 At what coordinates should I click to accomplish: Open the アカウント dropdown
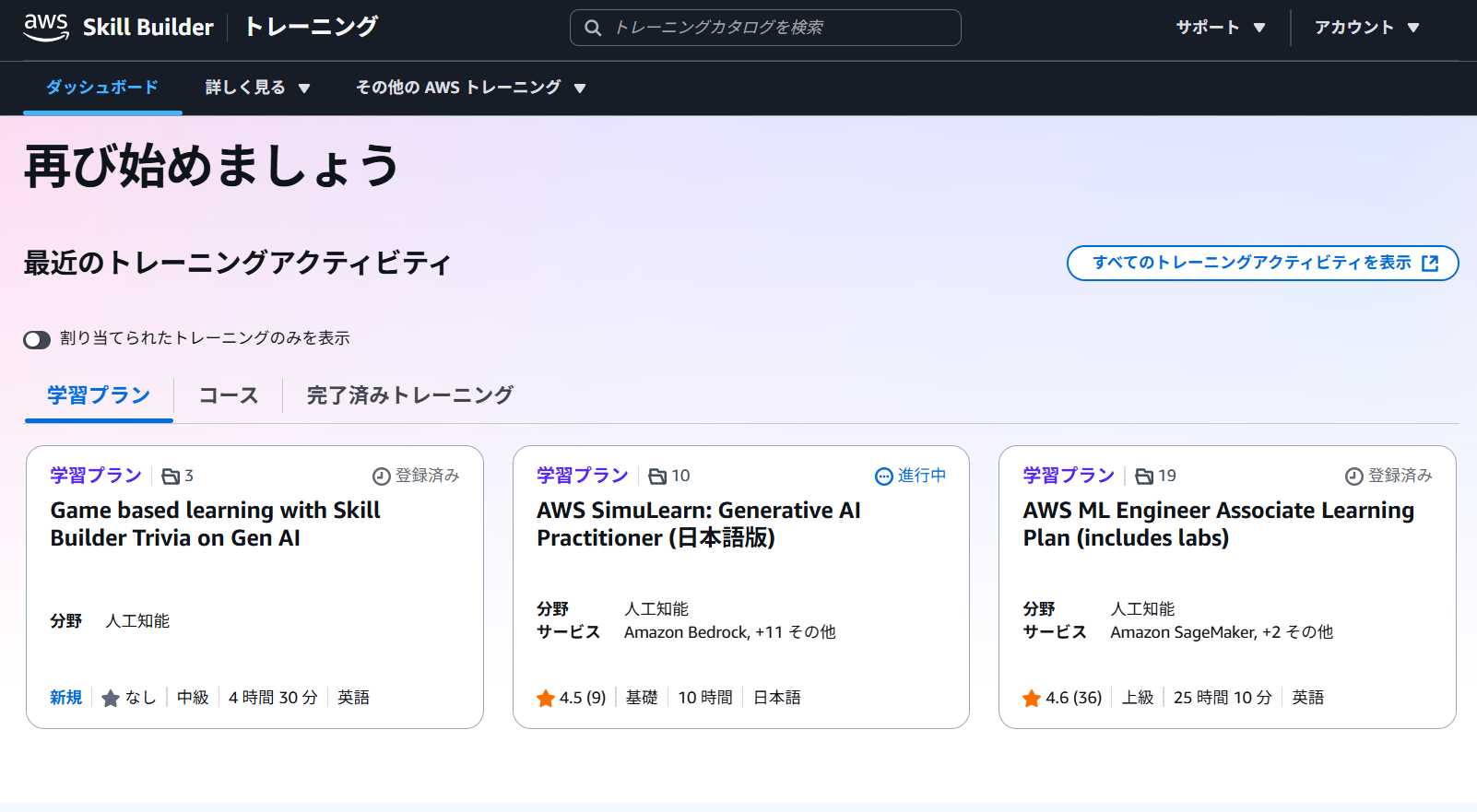click(x=1366, y=28)
